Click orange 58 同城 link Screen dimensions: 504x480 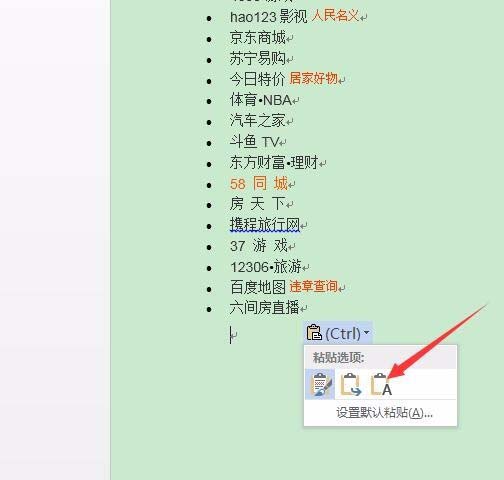259,184
